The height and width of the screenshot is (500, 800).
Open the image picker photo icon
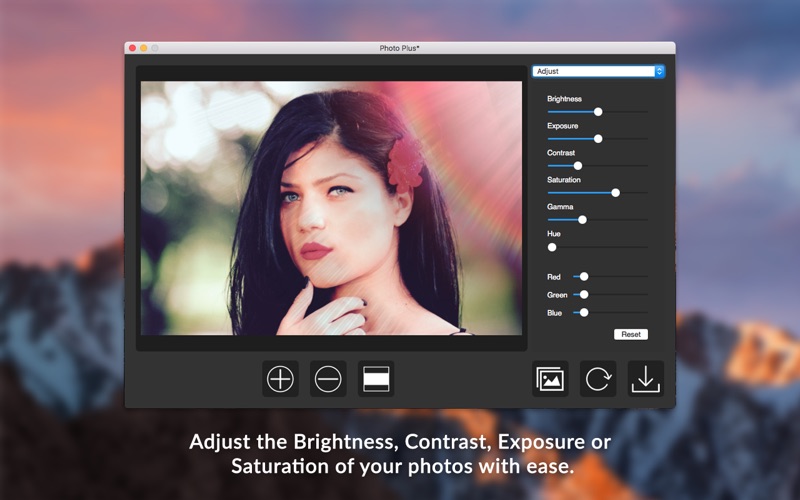(x=550, y=379)
